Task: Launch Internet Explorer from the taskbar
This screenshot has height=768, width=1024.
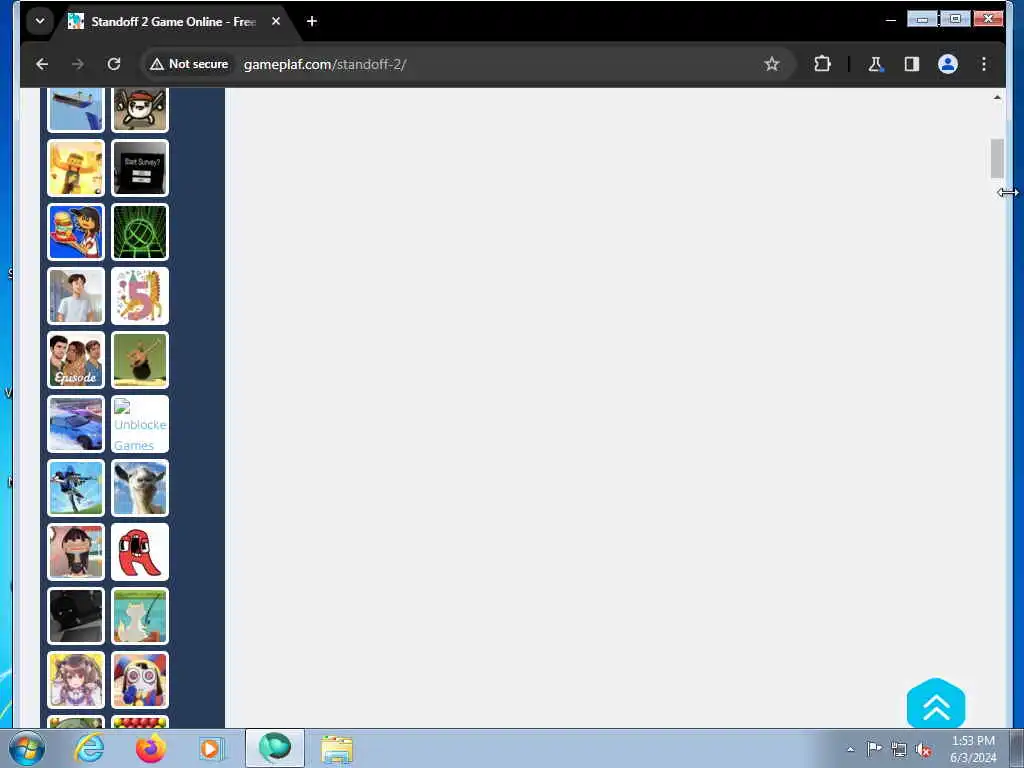Action: 89,748
